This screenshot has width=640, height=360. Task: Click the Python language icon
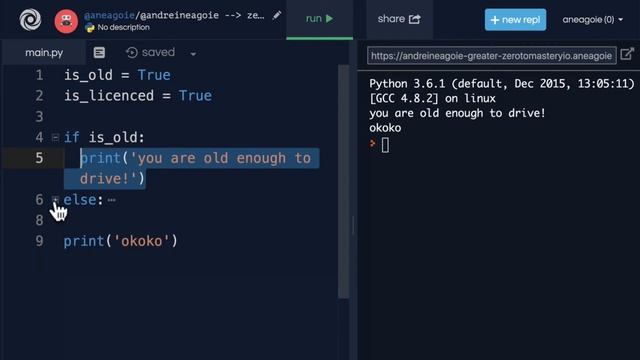[89, 28]
